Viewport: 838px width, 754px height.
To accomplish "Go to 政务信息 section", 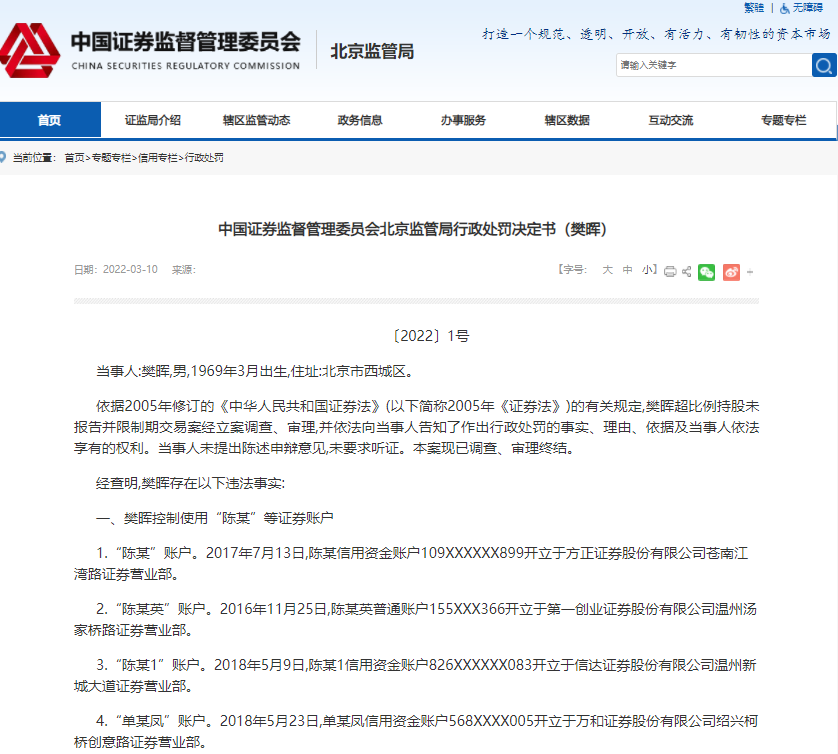I will click(x=360, y=120).
